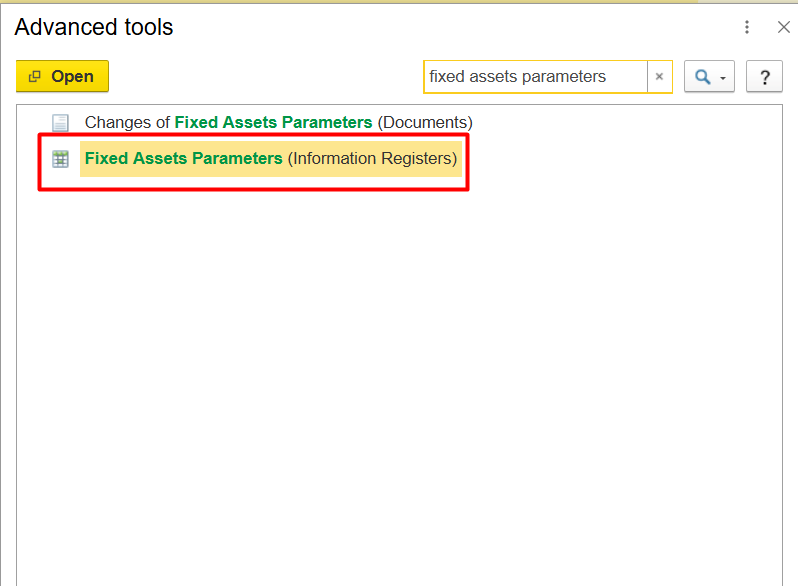Select Fixed Assets Parameters (Information Registers)

click(x=271, y=159)
